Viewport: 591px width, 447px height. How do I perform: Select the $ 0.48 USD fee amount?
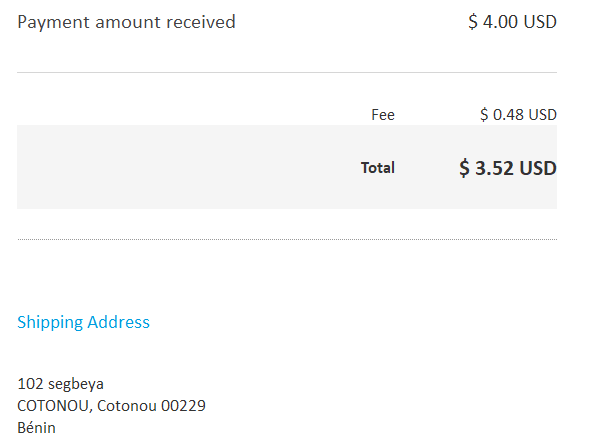pyautogui.click(x=518, y=115)
